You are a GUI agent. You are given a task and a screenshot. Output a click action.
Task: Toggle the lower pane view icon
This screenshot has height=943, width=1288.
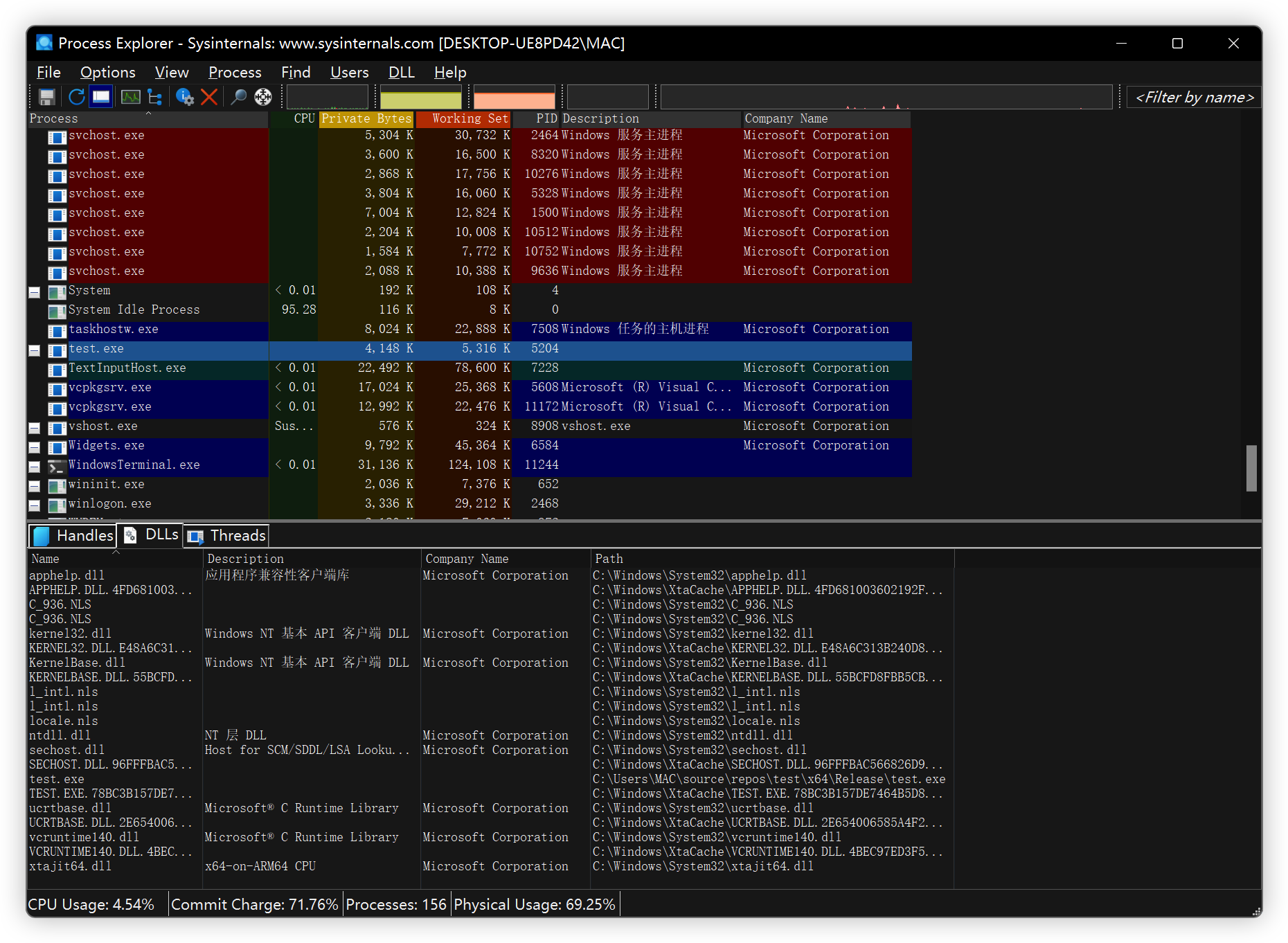click(102, 97)
